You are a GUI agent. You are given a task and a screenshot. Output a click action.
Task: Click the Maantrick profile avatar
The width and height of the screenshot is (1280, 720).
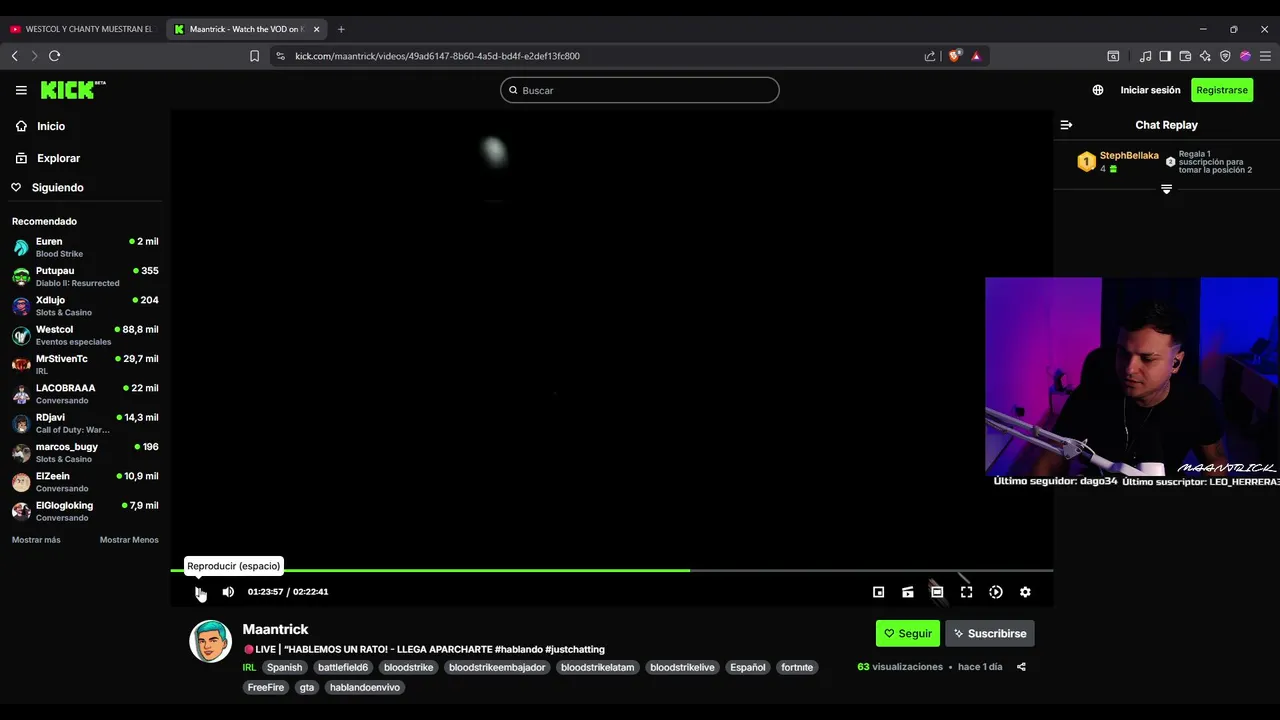click(211, 641)
